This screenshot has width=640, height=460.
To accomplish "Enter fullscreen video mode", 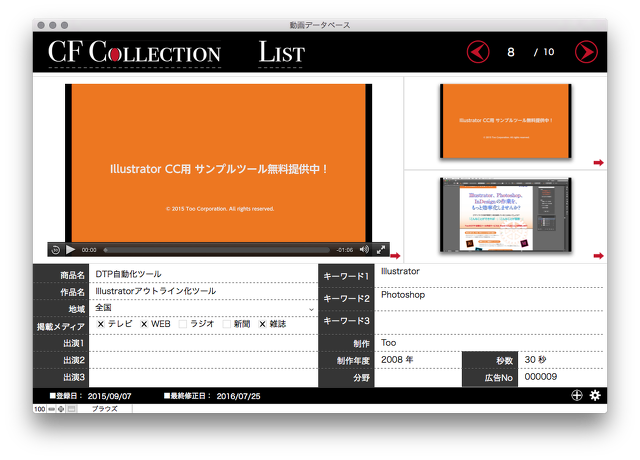I will pos(381,249).
